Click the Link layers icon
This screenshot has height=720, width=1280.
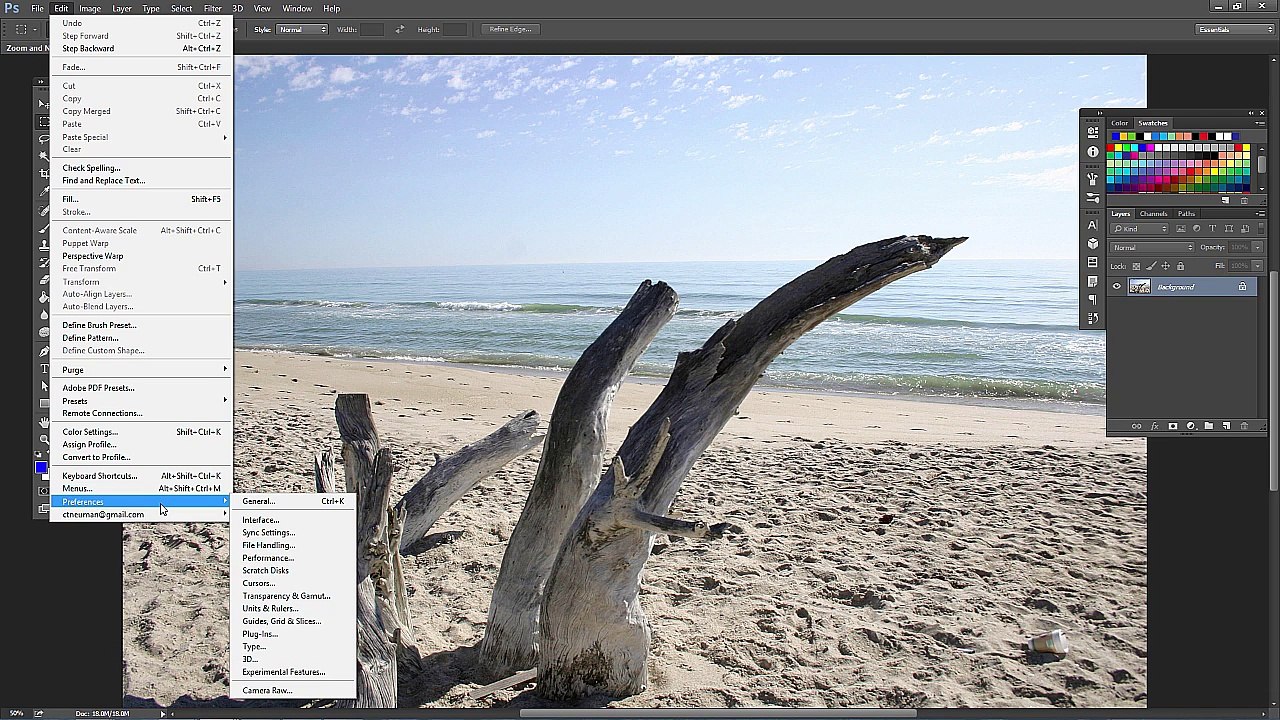1136,426
